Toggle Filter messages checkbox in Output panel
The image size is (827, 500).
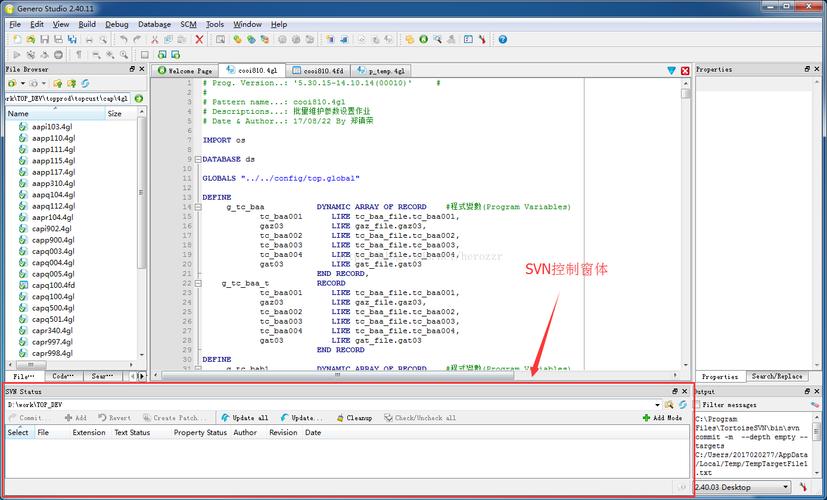pyautogui.click(x=698, y=405)
